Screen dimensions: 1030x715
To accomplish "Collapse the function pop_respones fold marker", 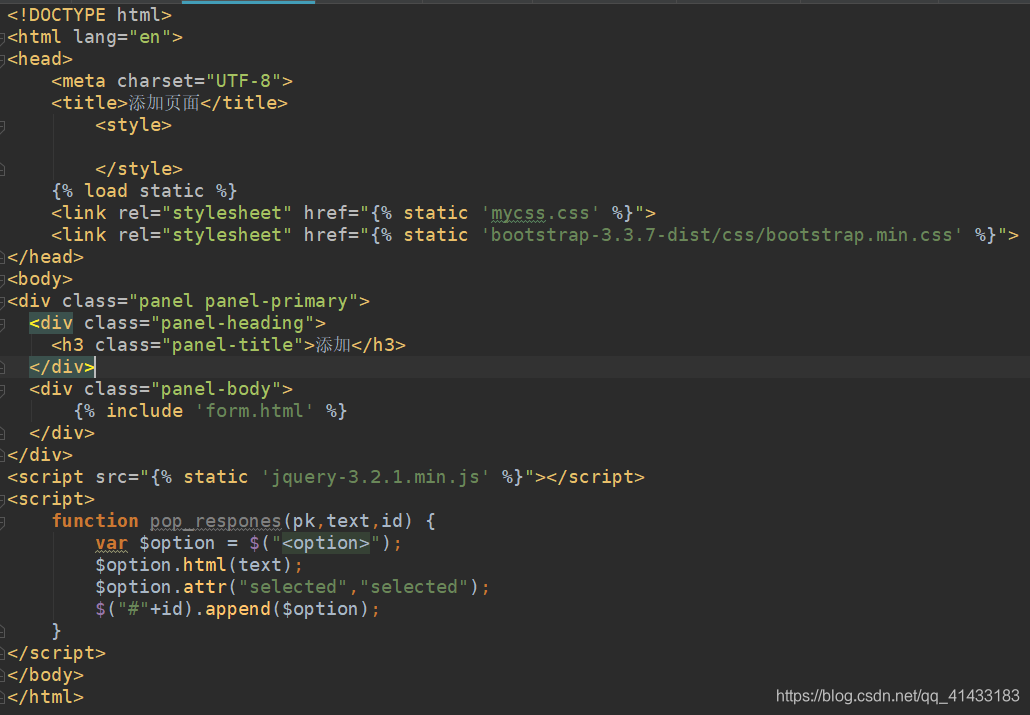I will pos(3,523).
